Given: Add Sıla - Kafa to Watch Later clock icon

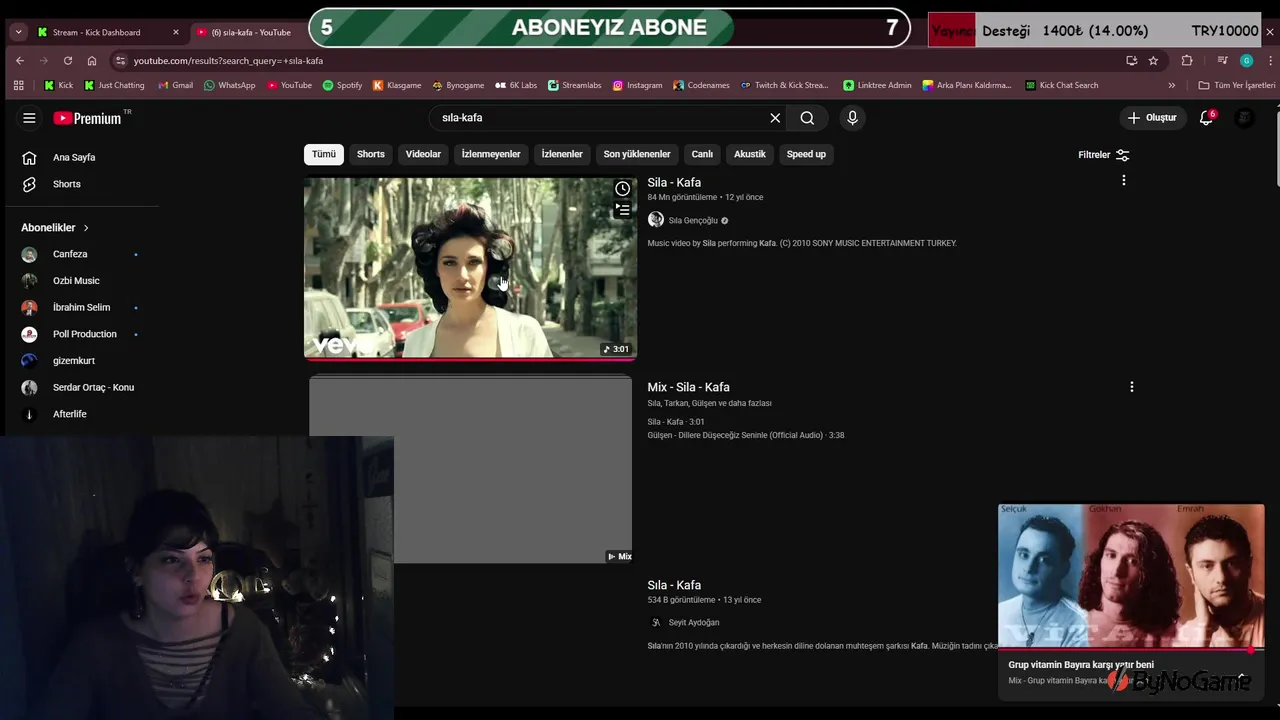Looking at the screenshot, I should coord(622,189).
